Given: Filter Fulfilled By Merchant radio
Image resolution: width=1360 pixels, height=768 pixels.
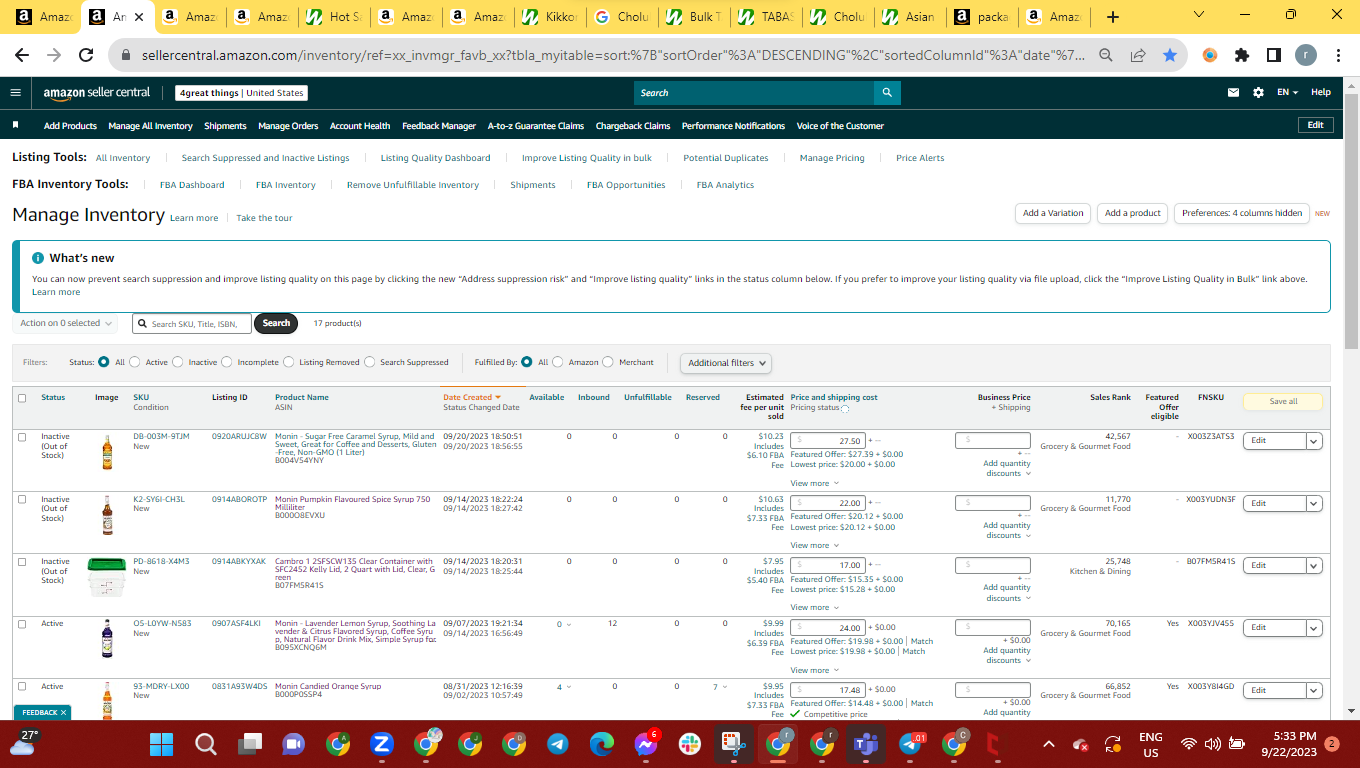Looking at the screenshot, I should tap(609, 362).
